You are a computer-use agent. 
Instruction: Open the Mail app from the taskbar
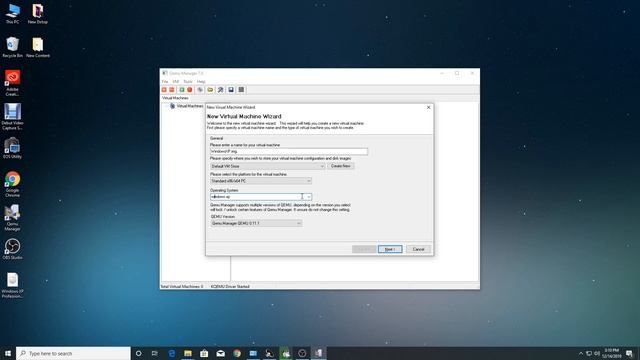pyautogui.click(x=220, y=353)
